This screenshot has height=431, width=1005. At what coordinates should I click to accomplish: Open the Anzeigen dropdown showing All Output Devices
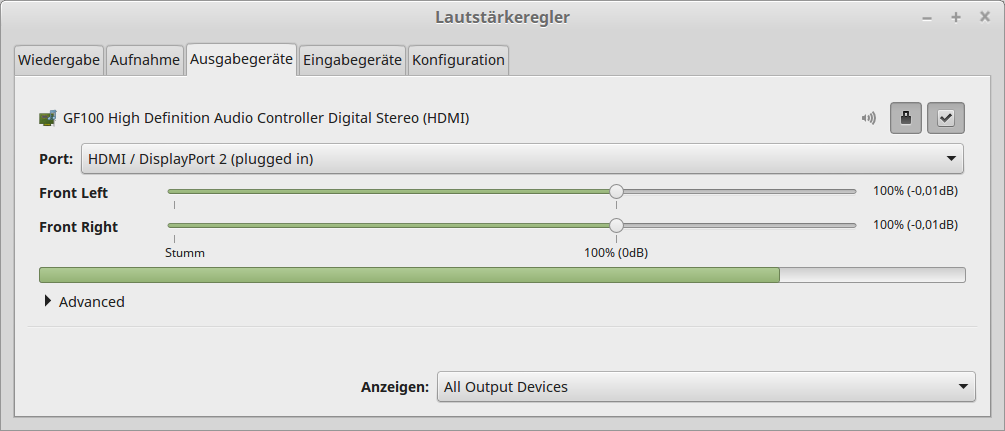[705, 387]
